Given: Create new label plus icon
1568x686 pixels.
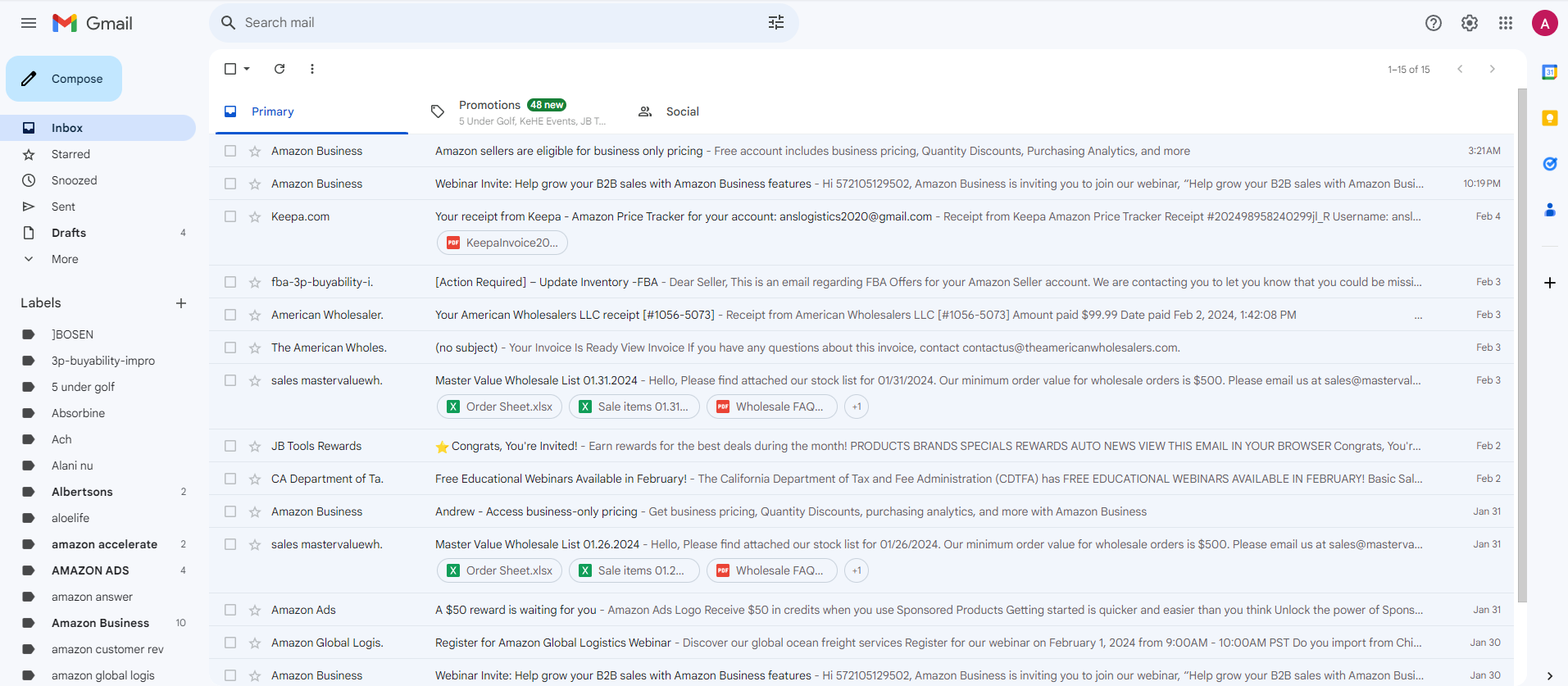Looking at the screenshot, I should tap(181, 303).
